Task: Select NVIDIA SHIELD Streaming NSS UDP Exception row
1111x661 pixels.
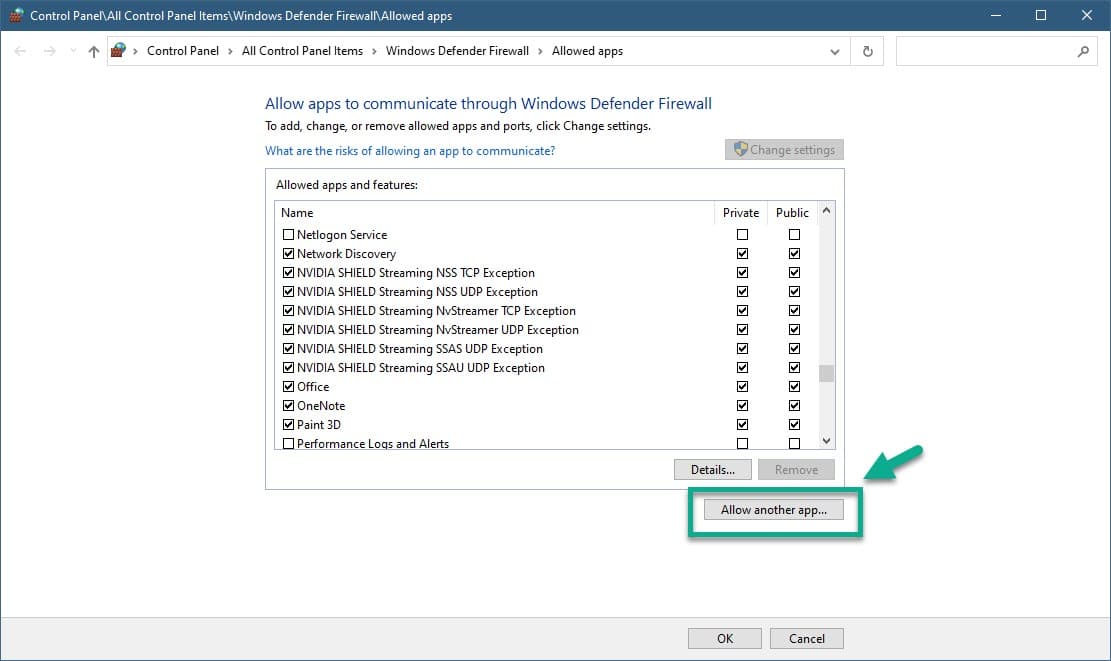Action: point(417,292)
